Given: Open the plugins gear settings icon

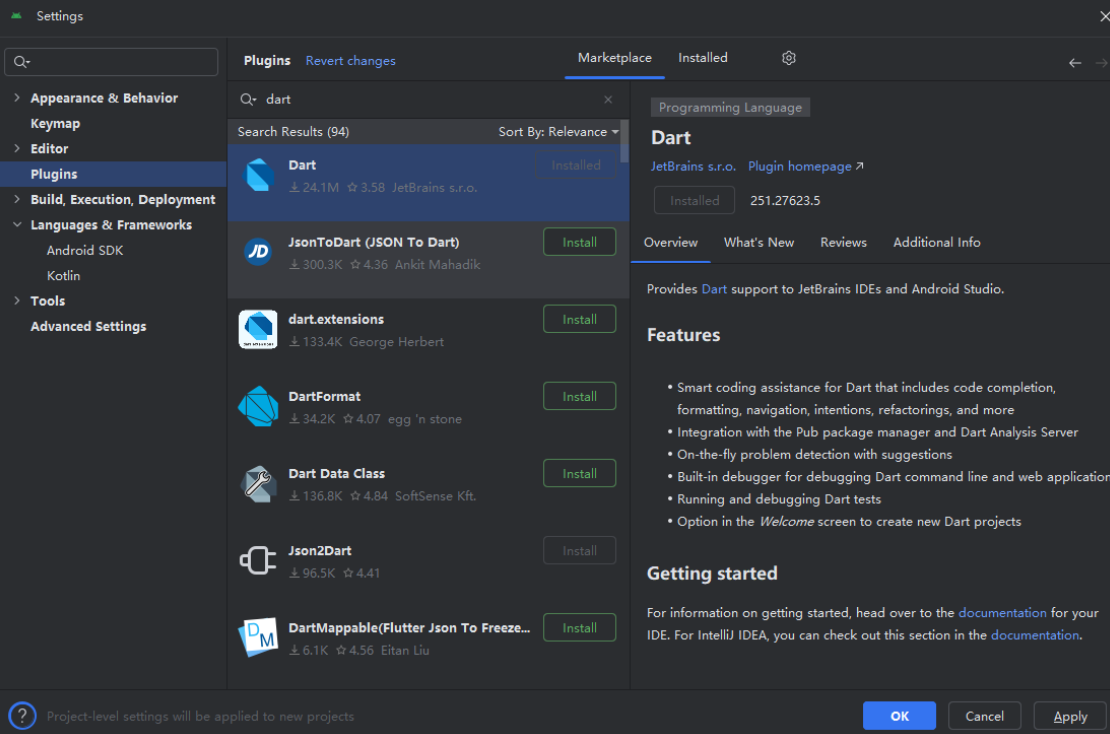Looking at the screenshot, I should pos(789,58).
